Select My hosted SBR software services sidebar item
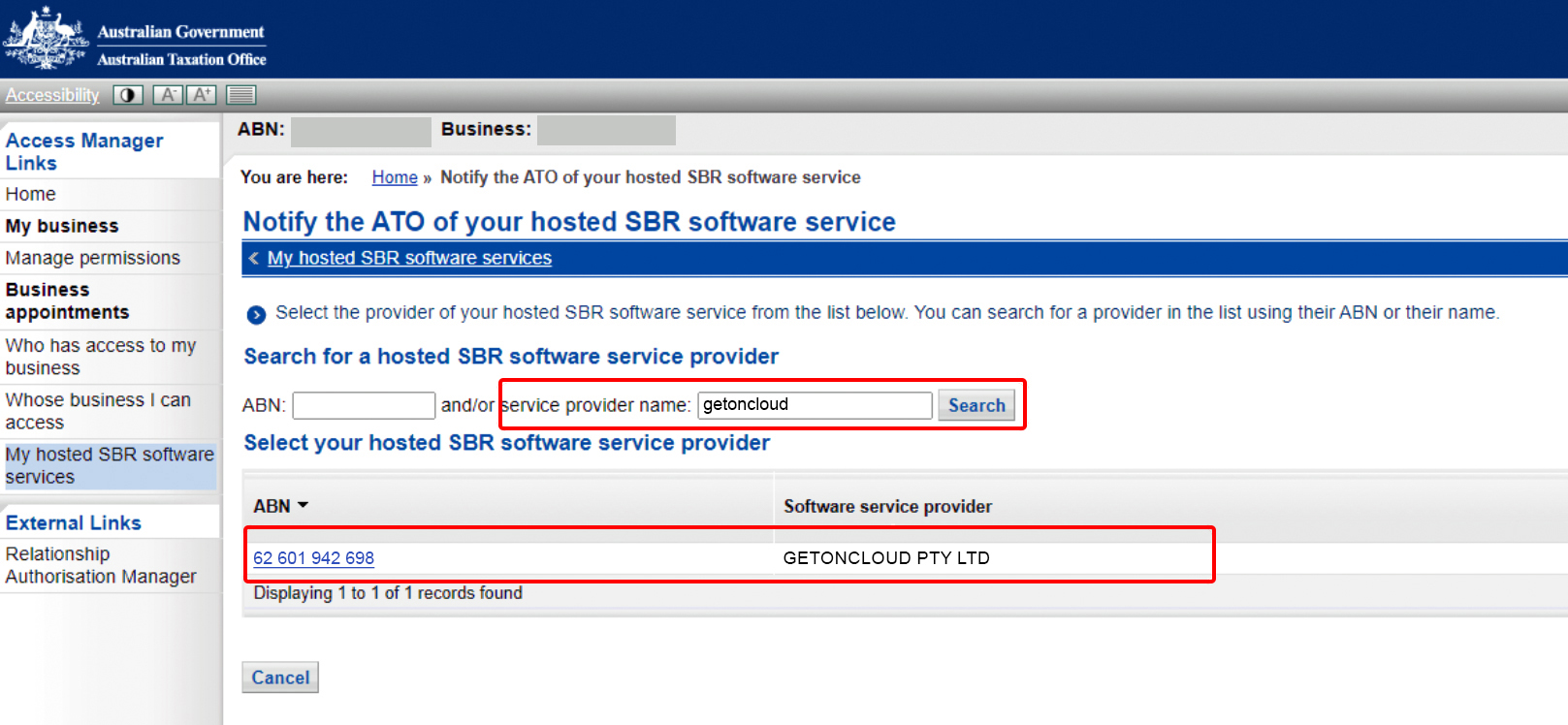1568x725 pixels. click(x=110, y=466)
